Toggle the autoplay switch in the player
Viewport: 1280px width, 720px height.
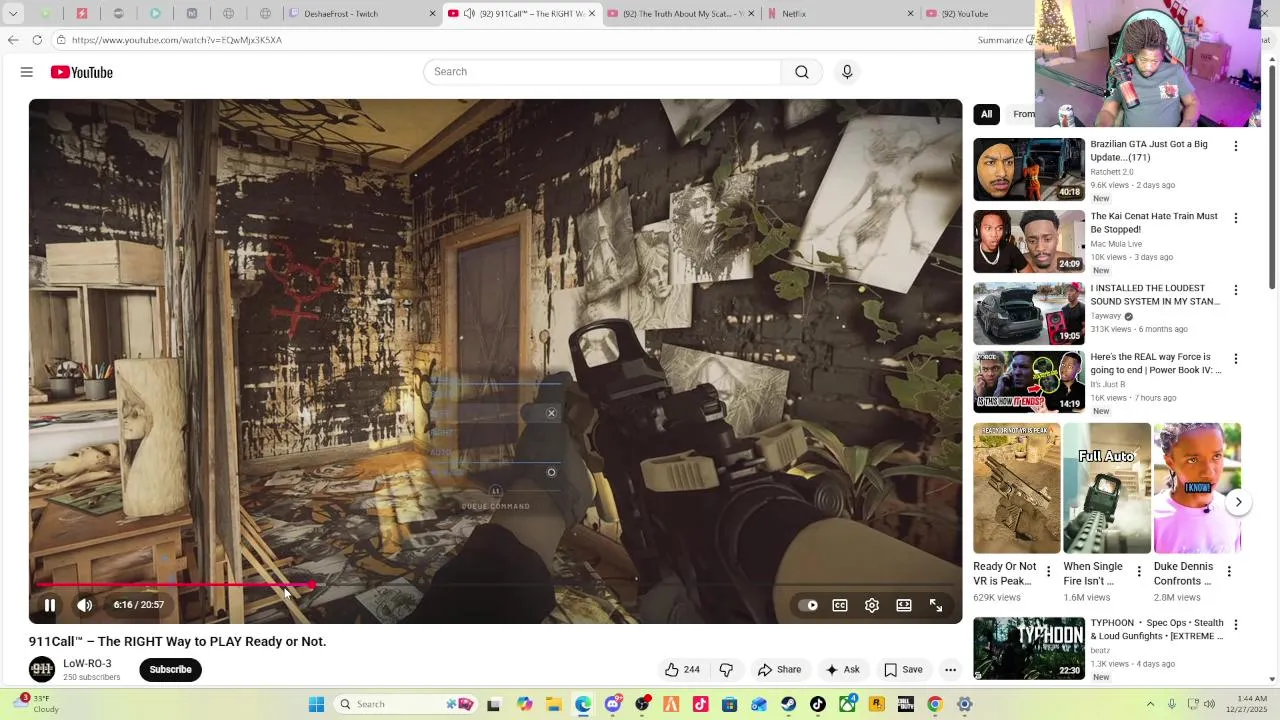point(808,605)
